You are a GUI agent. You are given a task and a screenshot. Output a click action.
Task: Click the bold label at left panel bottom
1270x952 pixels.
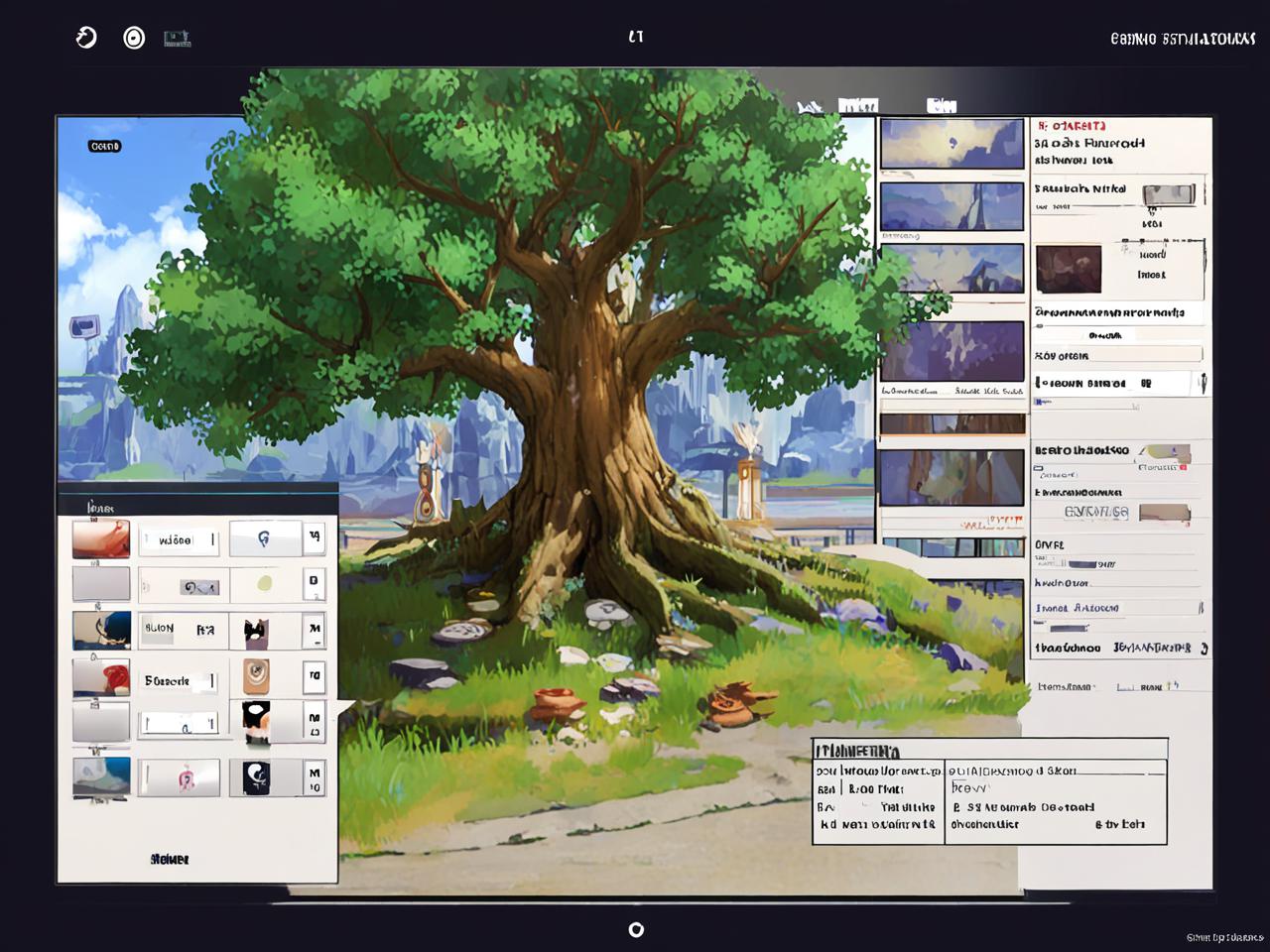(170, 860)
